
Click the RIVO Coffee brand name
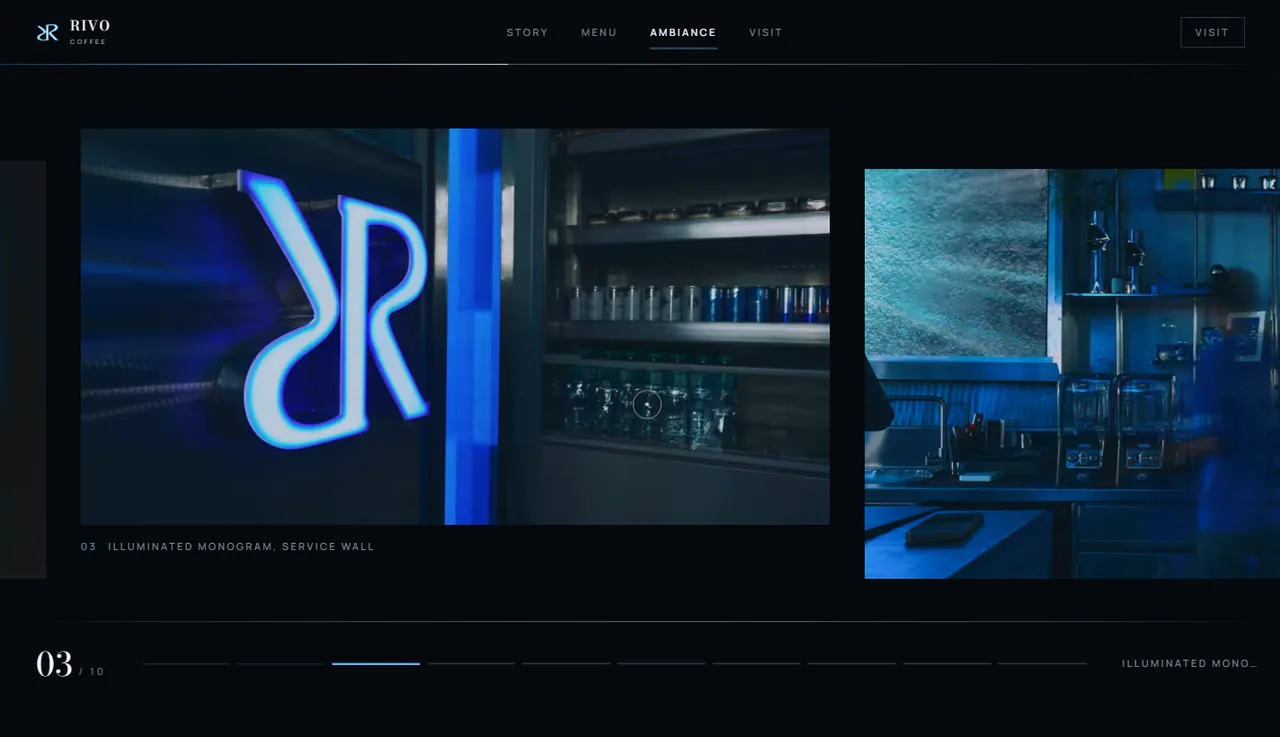pos(90,32)
